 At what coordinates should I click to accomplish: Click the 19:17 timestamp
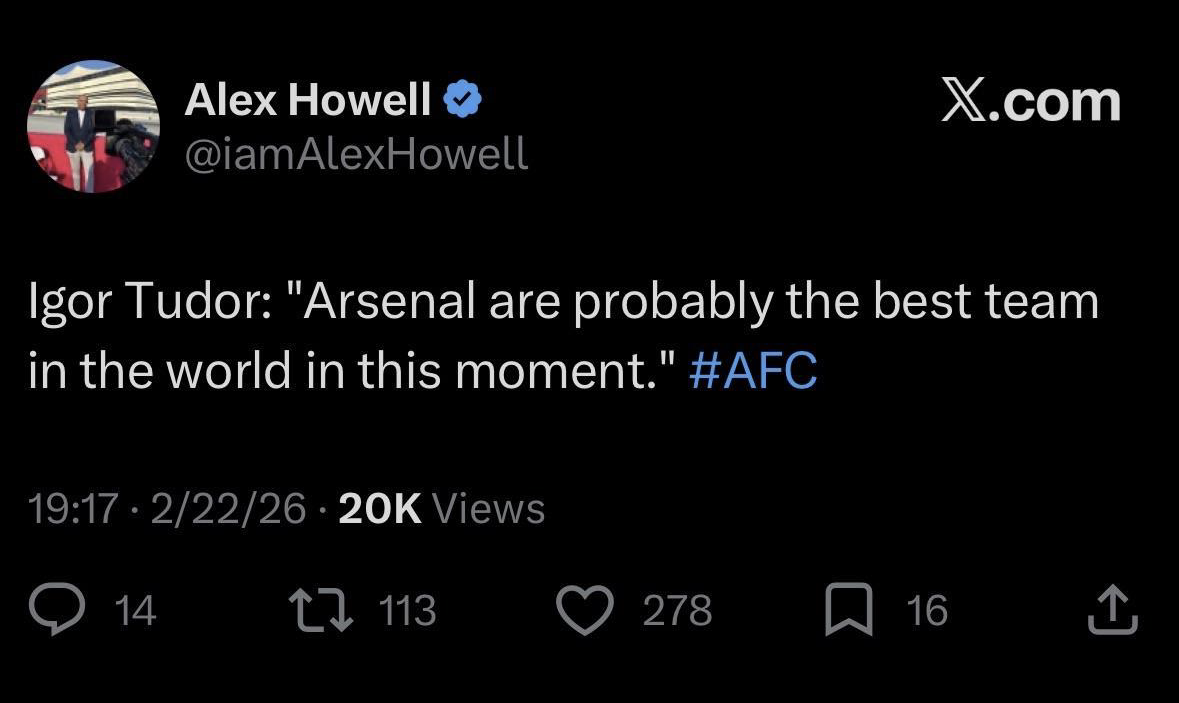click(73, 508)
